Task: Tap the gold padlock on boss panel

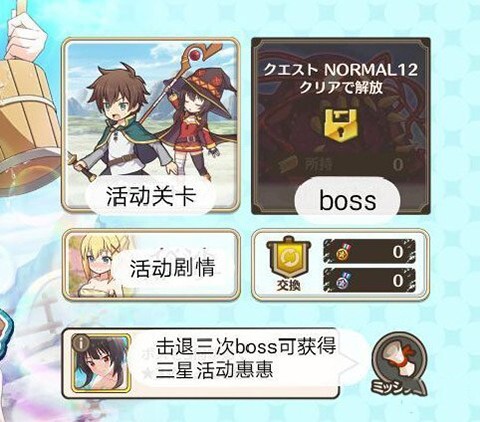Action: pos(341,125)
